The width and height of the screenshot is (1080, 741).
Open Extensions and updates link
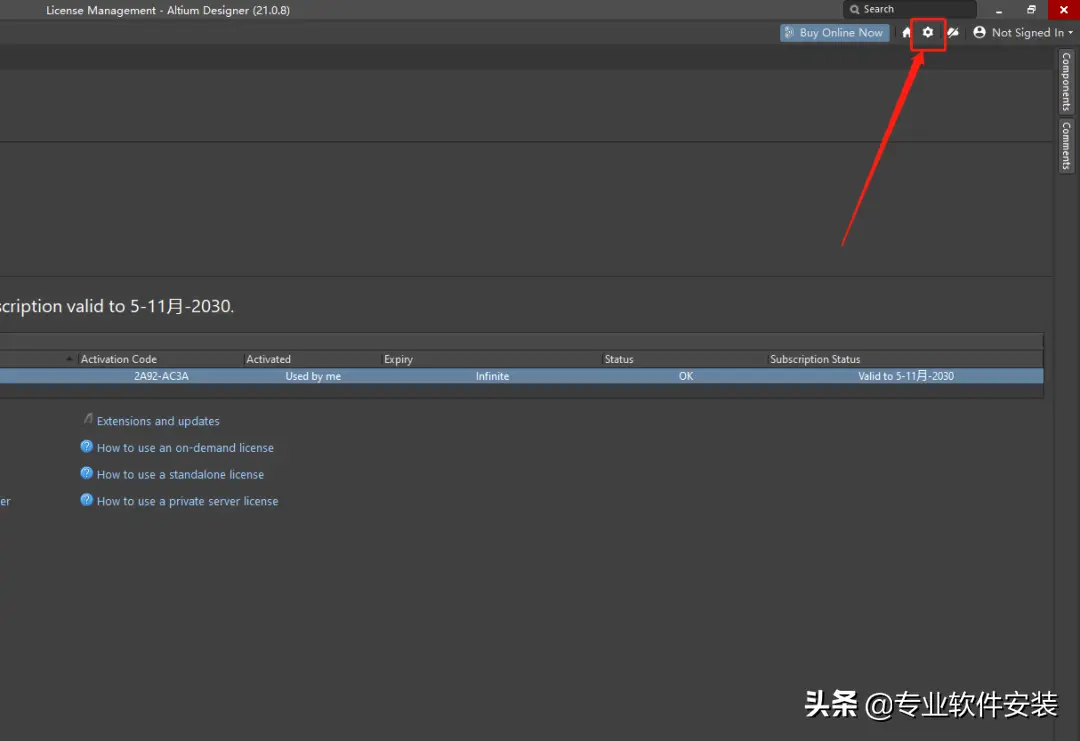pos(158,421)
